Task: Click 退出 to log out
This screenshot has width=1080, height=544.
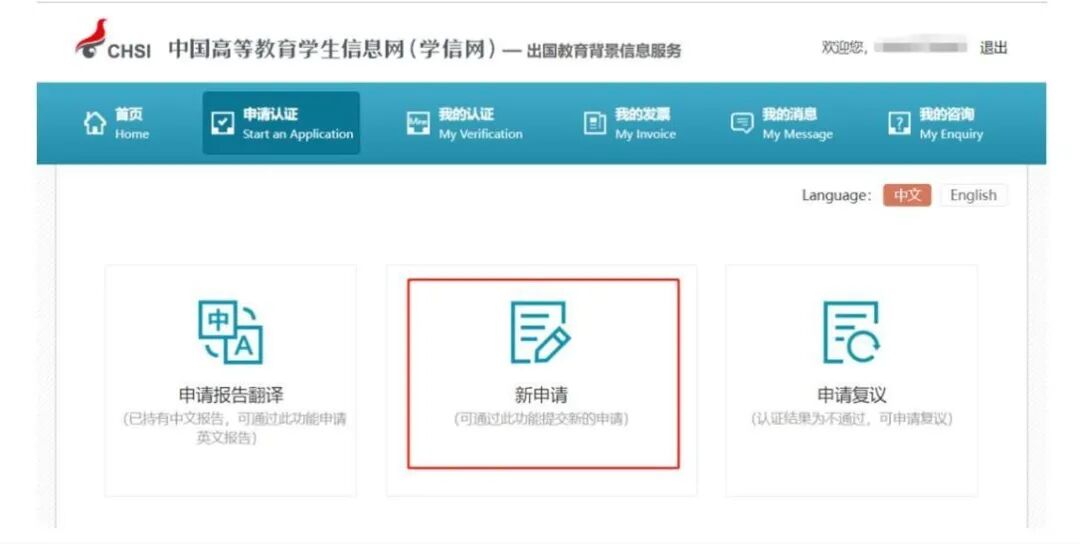Action: (x=993, y=48)
